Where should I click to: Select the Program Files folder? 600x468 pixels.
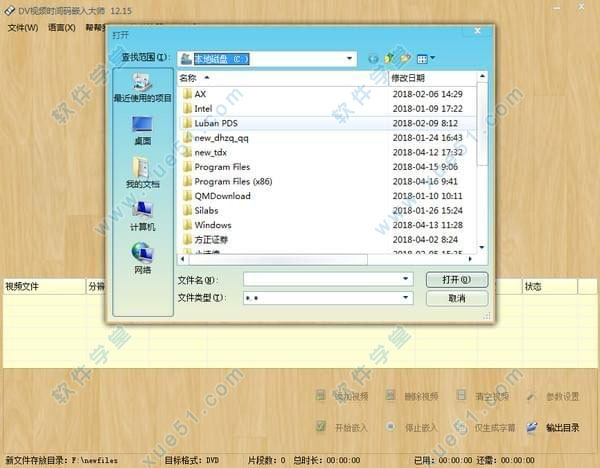(x=216, y=167)
